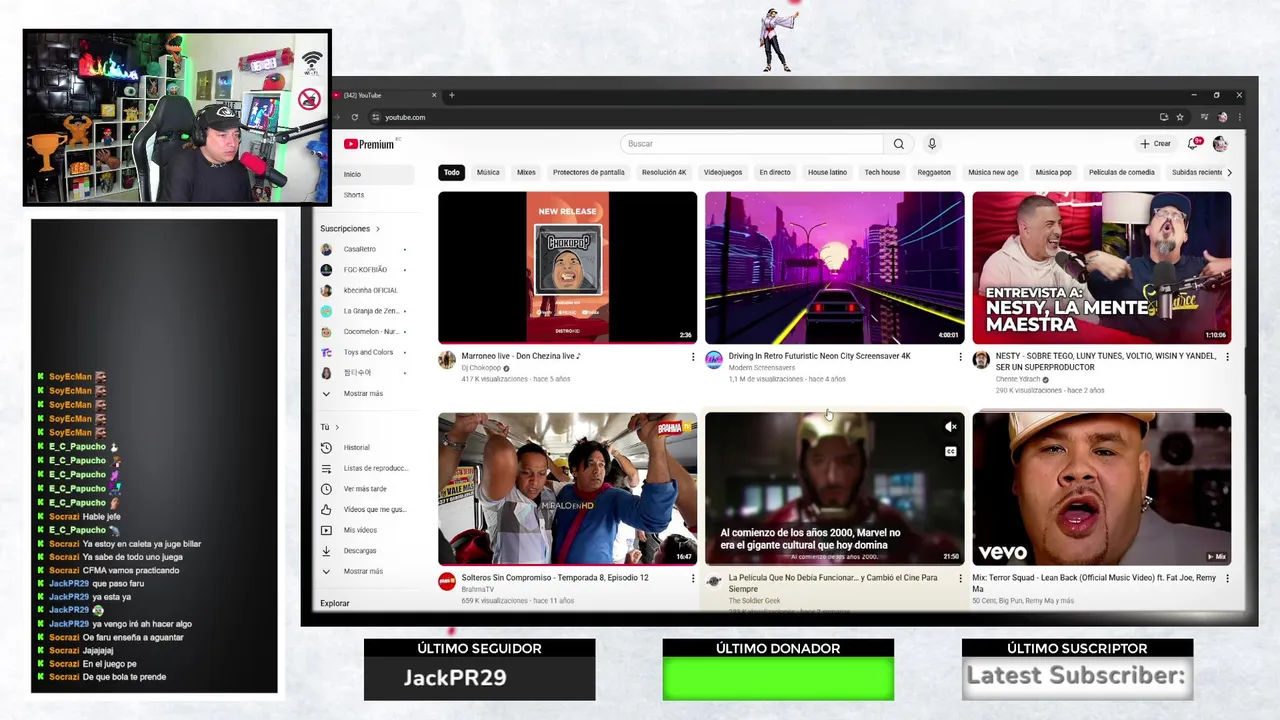Screen dimensions: 1280x720
Task: Open options for Marroneo live video
Action: coord(693,356)
